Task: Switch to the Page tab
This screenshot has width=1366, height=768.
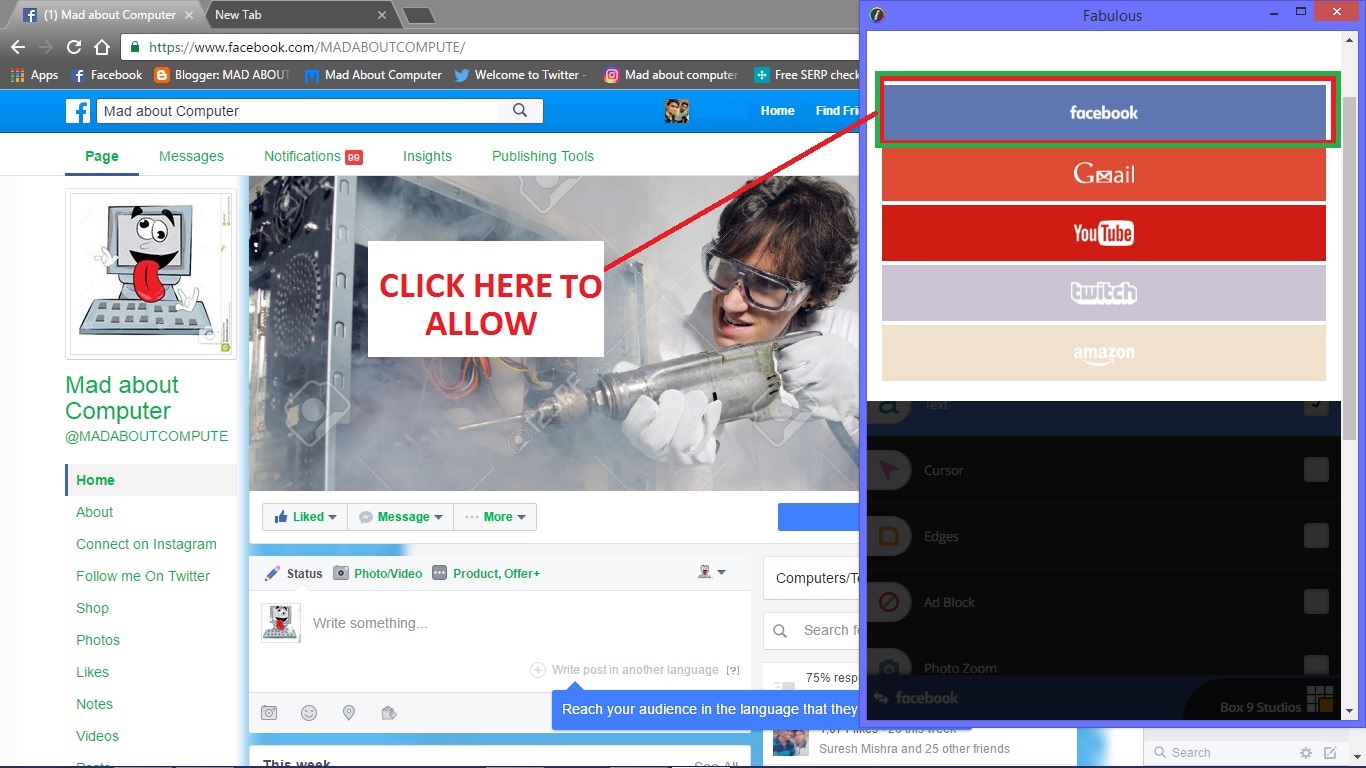Action: point(102,156)
